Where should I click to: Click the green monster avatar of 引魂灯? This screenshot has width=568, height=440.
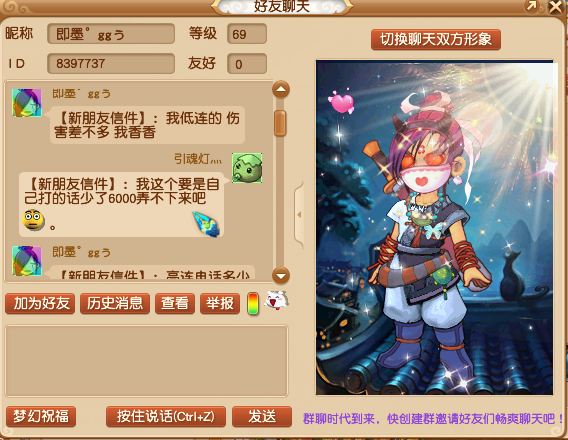pos(247,168)
